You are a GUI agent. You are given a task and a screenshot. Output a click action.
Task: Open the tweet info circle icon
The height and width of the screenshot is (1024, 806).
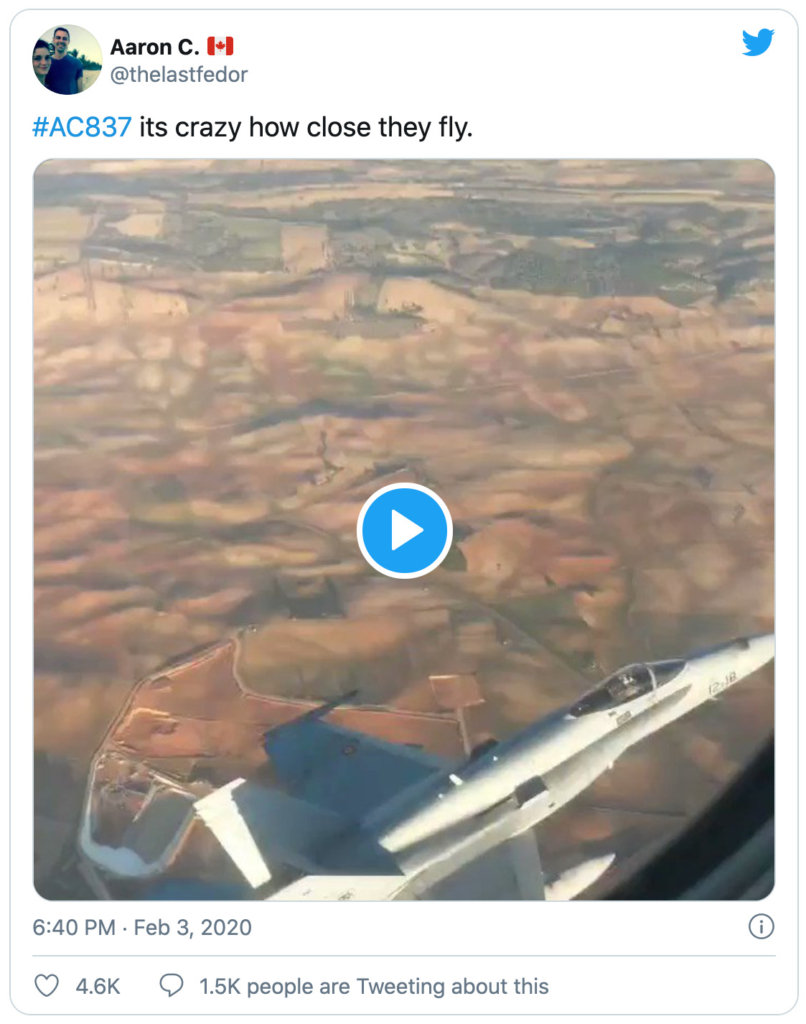tap(761, 926)
